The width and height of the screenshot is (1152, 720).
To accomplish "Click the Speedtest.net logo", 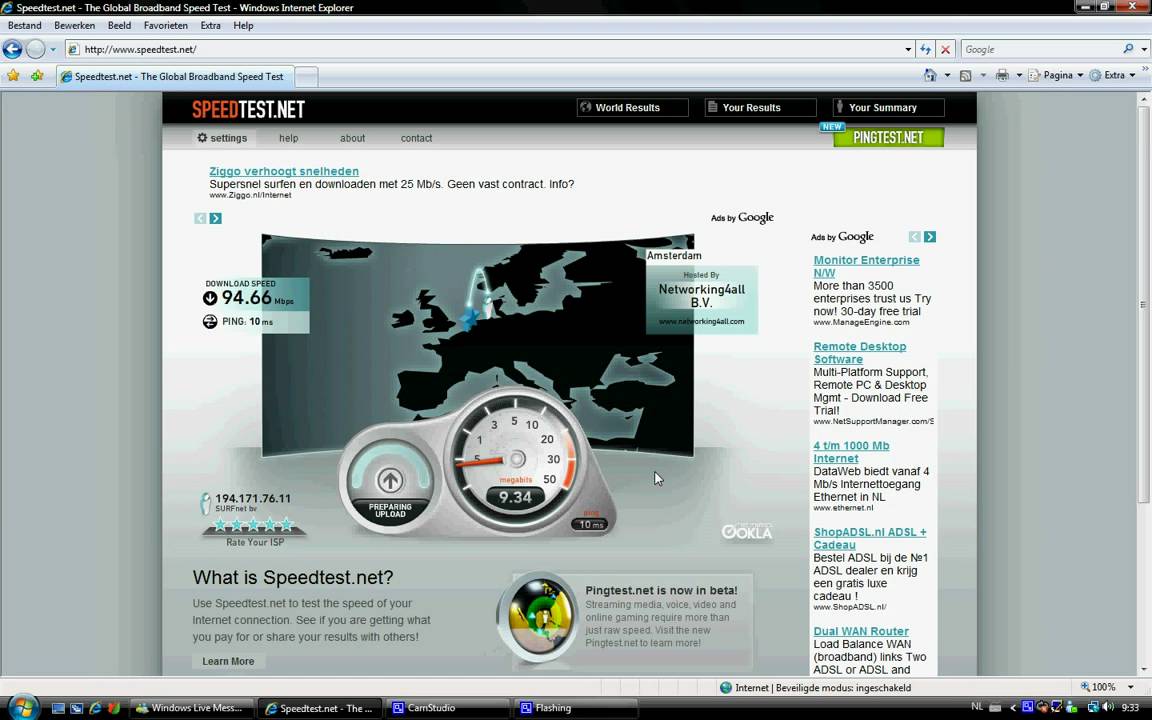I will 248,109.
